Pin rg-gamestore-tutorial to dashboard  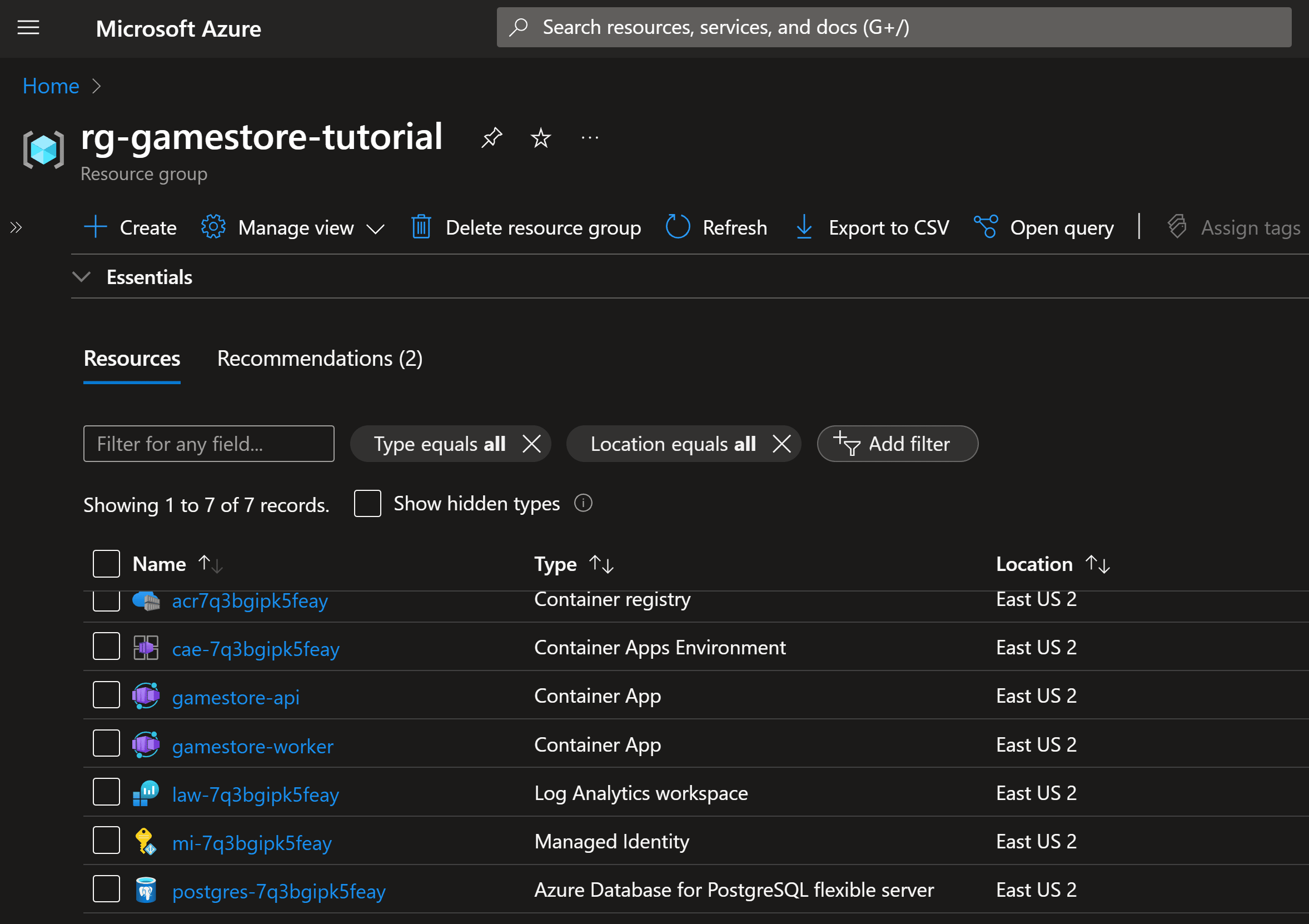[491, 137]
